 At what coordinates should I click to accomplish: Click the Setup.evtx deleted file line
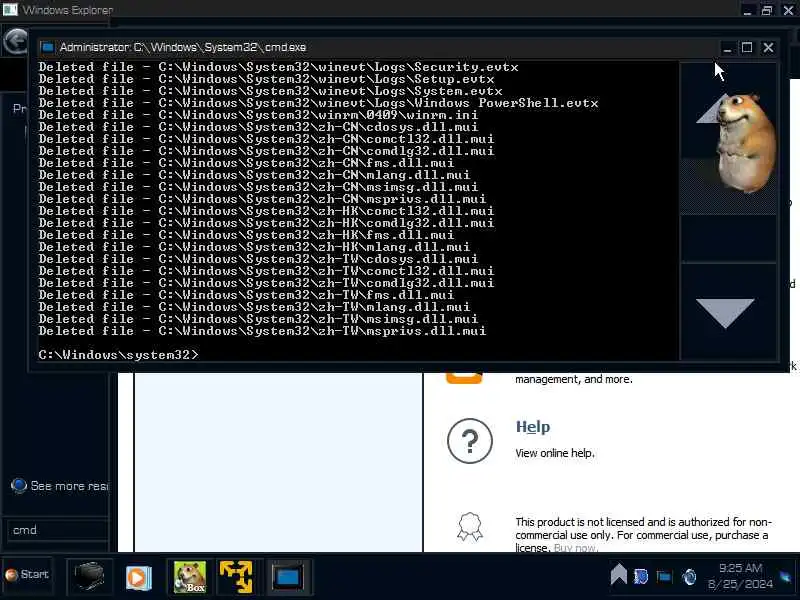coord(266,79)
